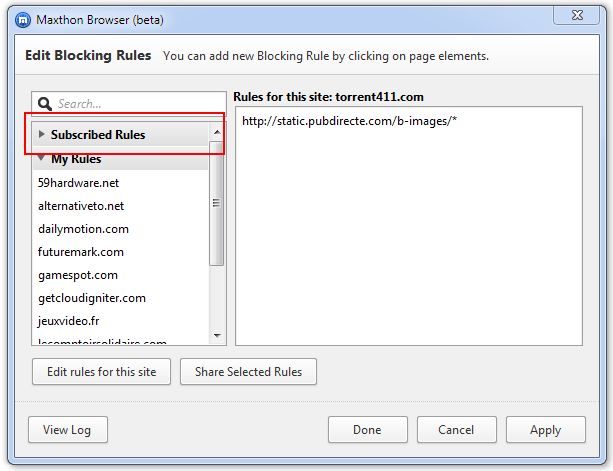Click the Maxthon logo icon in title bar
Image resolution: width=613 pixels, height=471 pixels.
pyautogui.click(x=23, y=20)
